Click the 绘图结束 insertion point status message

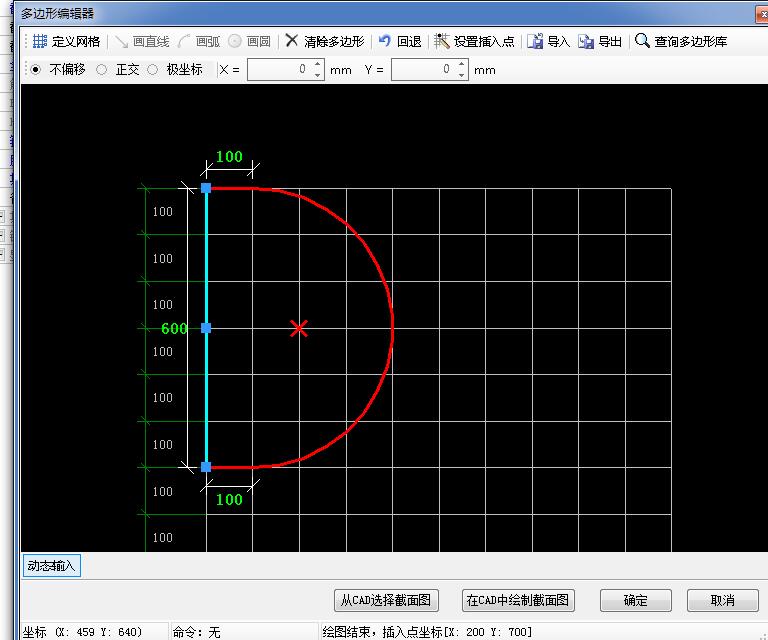[x=427, y=632]
